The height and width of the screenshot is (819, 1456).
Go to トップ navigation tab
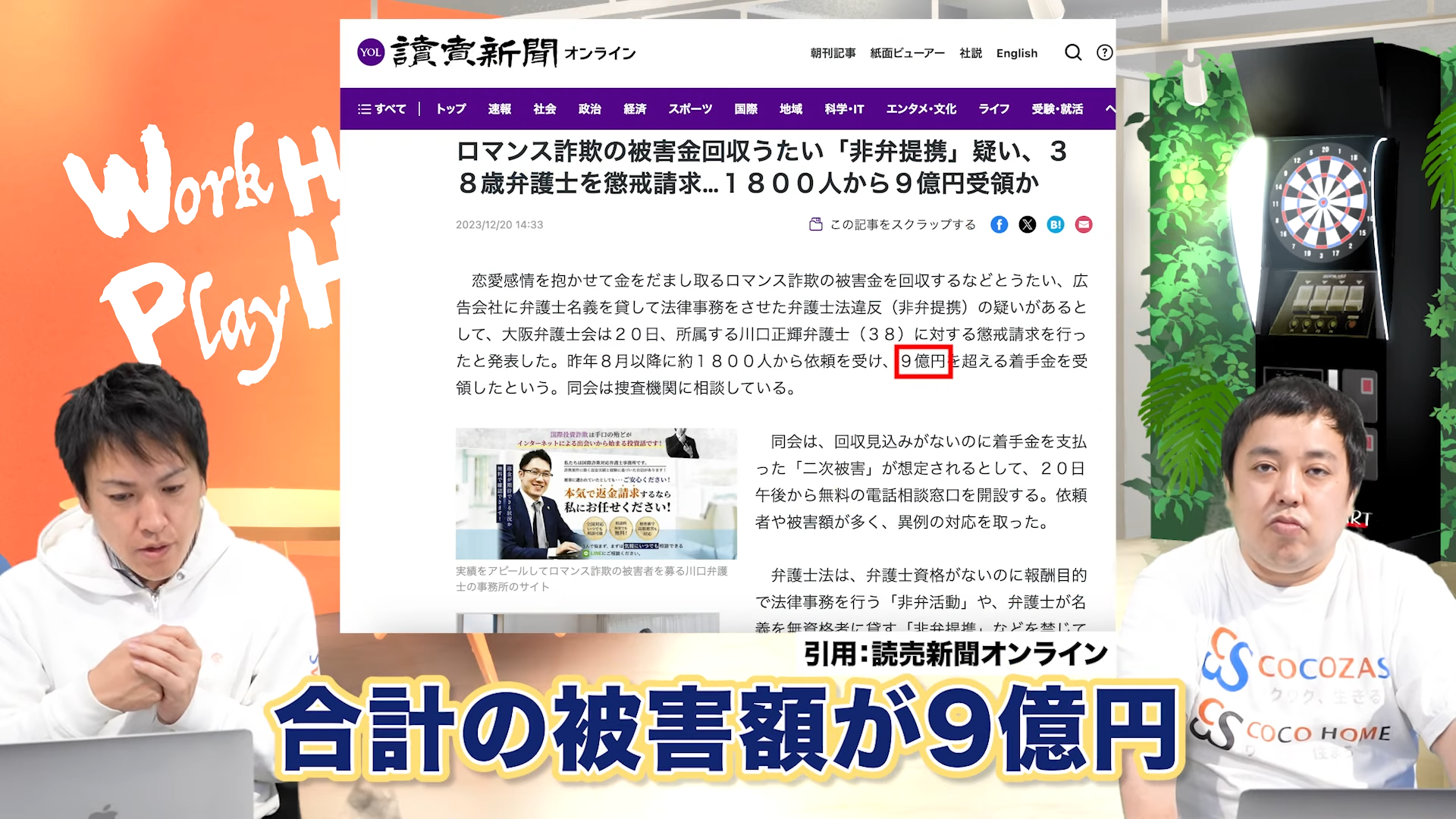(450, 109)
